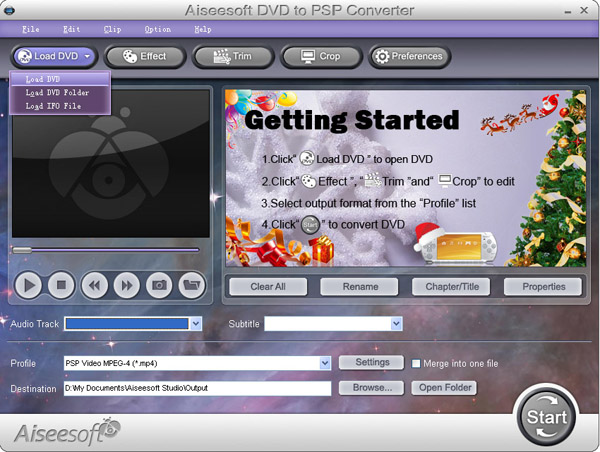This screenshot has width=600, height=452.
Task: Click the Load DVD toolbar button
Action: 54,57
